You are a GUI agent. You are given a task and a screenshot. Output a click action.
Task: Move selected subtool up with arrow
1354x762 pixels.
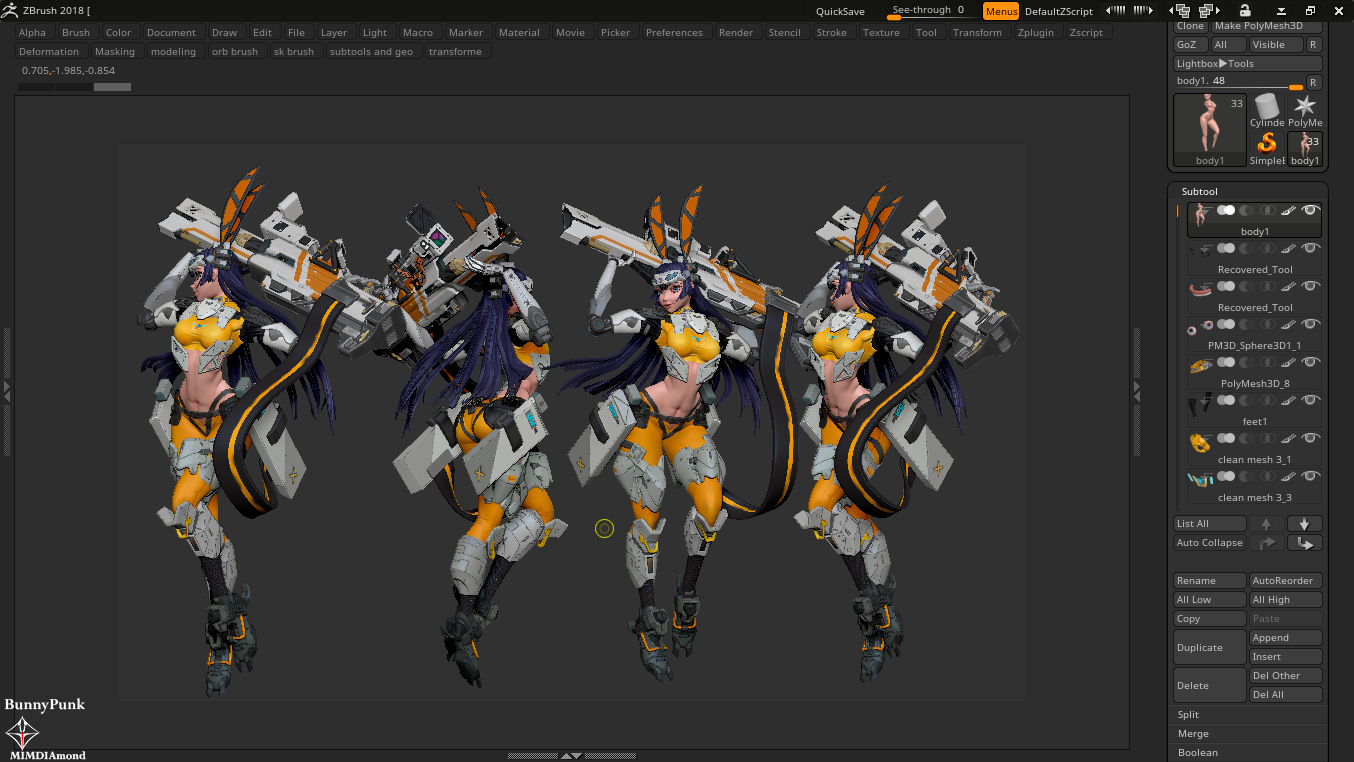(x=1266, y=524)
